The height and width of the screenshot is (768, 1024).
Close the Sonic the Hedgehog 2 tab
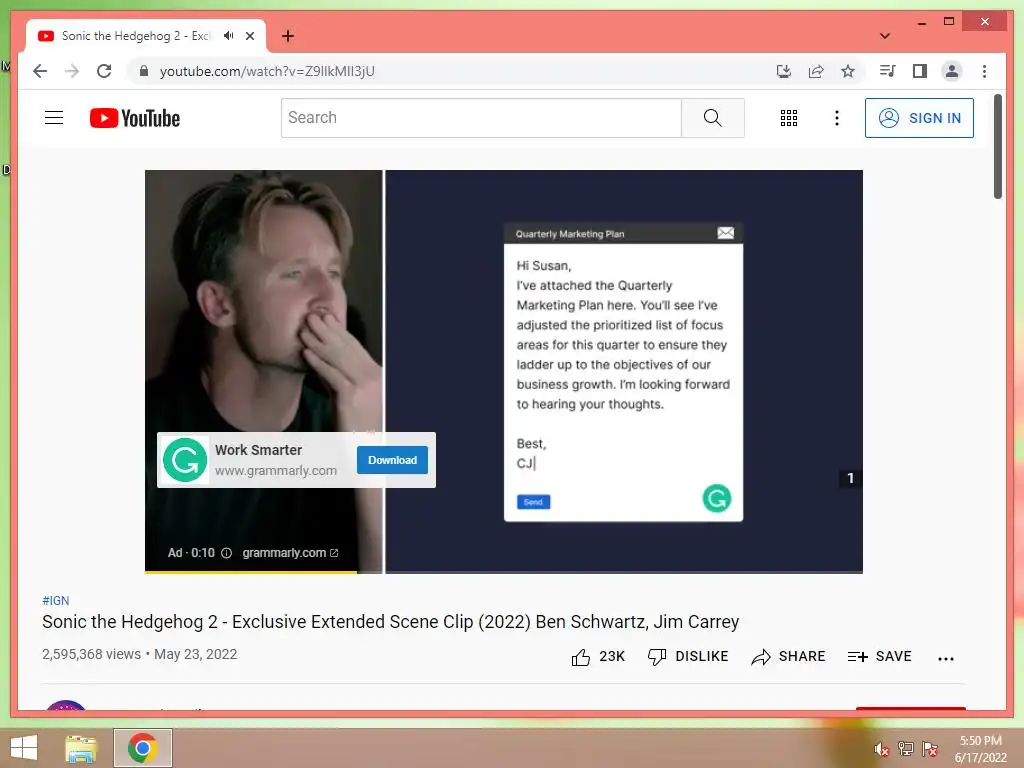click(250, 36)
